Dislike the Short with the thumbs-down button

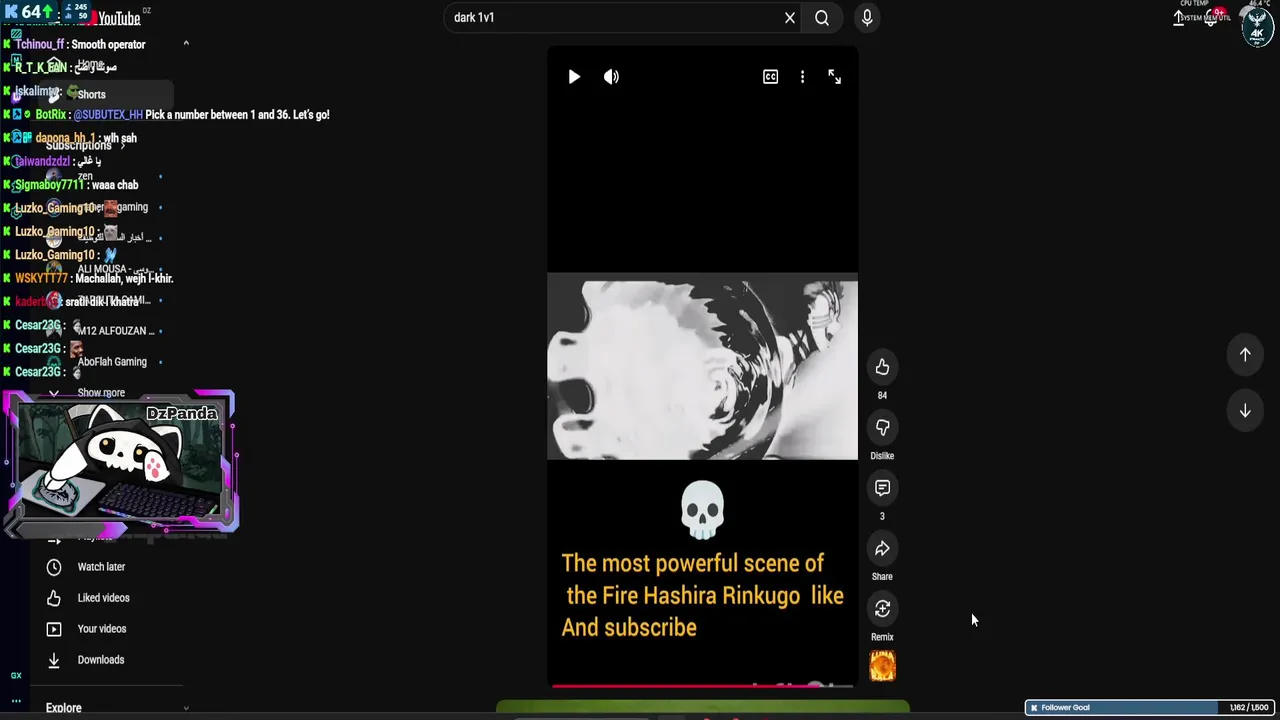[882, 428]
